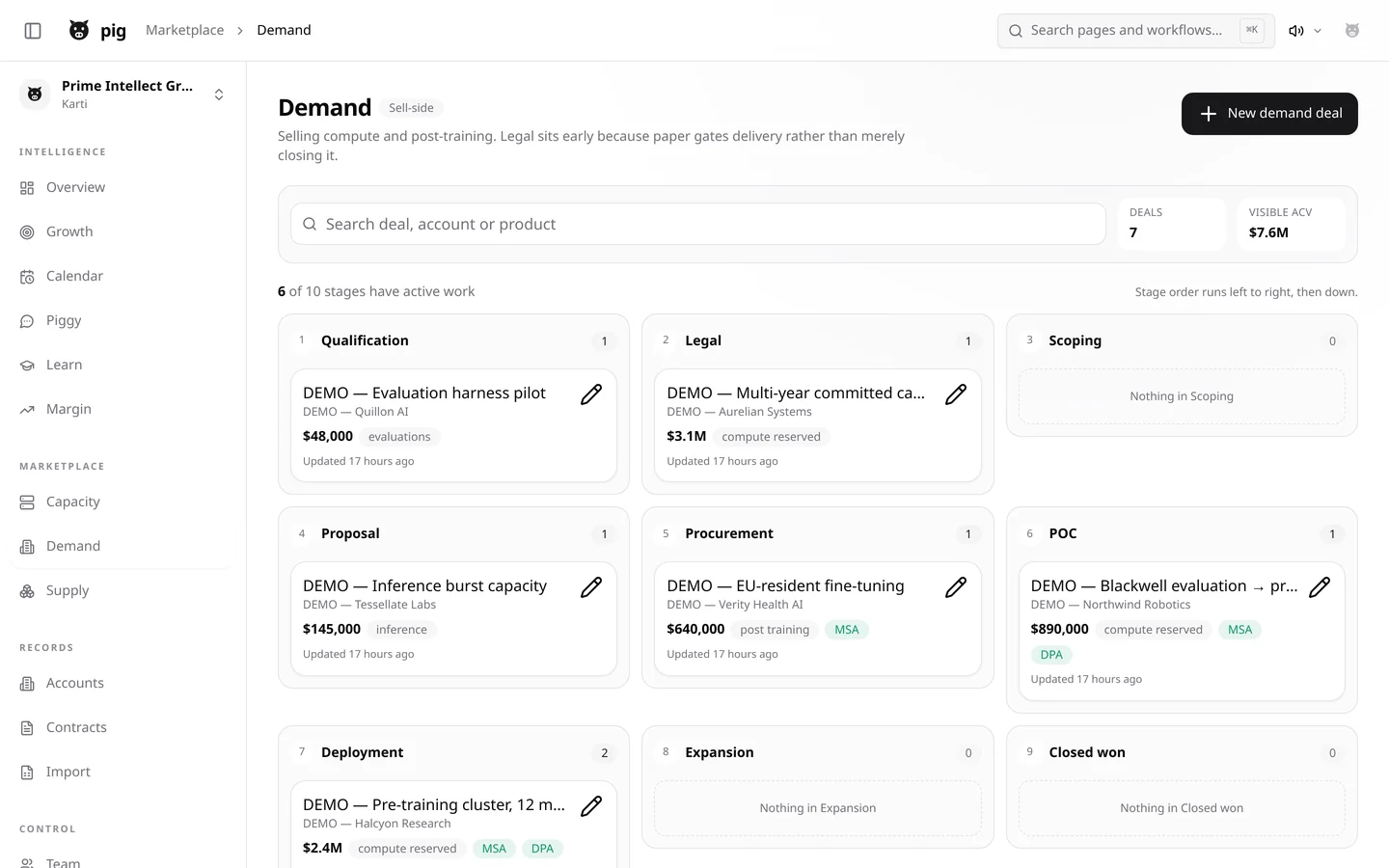Open the sound volume dropdown

click(x=1305, y=31)
